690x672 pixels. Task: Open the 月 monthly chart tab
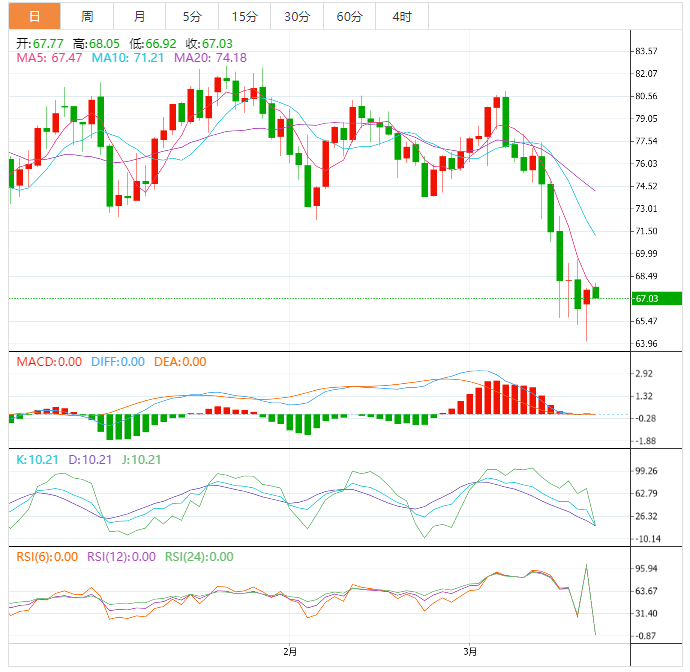click(139, 16)
